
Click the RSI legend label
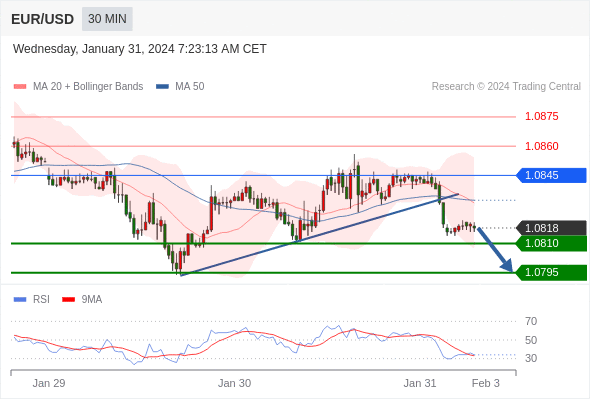[41, 300]
